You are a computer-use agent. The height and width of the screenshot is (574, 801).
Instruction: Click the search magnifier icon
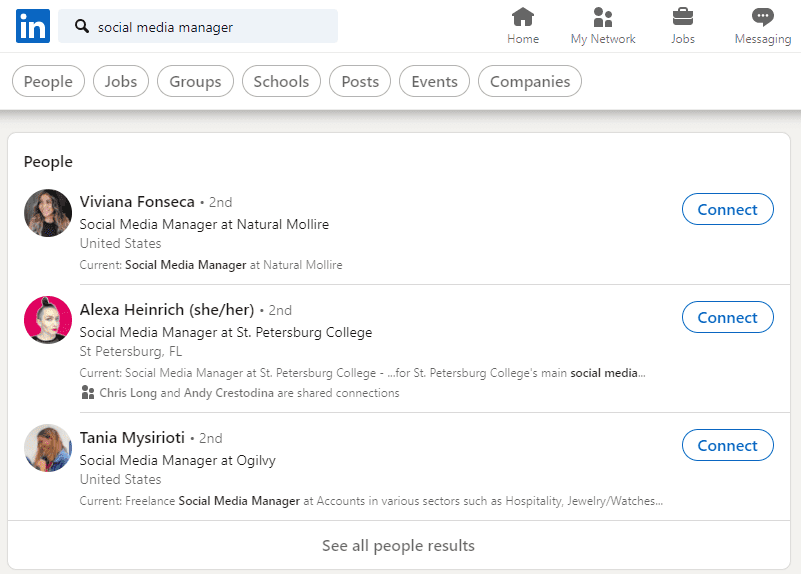tap(82, 26)
